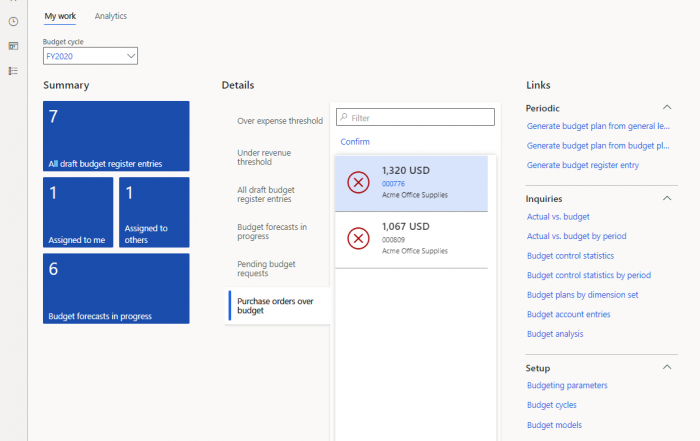Open the Assigned to me tile
This screenshot has width=700, height=441.
tap(78, 212)
